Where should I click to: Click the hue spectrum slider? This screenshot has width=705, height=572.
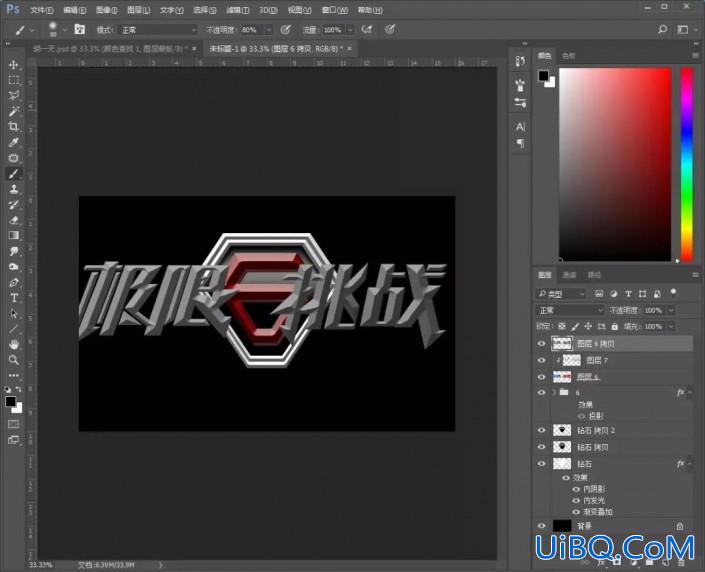[x=687, y=164]
